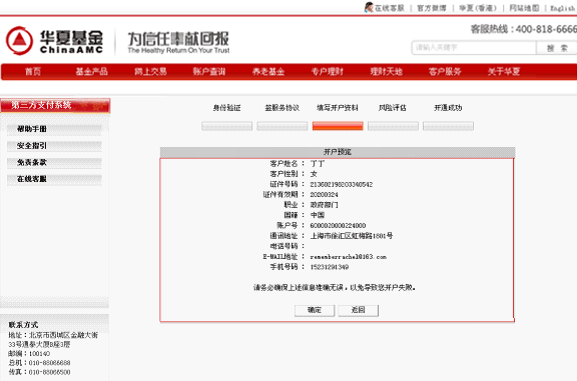Click the 开户预览 panel title
Viewport: 577px width, 381px height.
[x=337, y=152]
